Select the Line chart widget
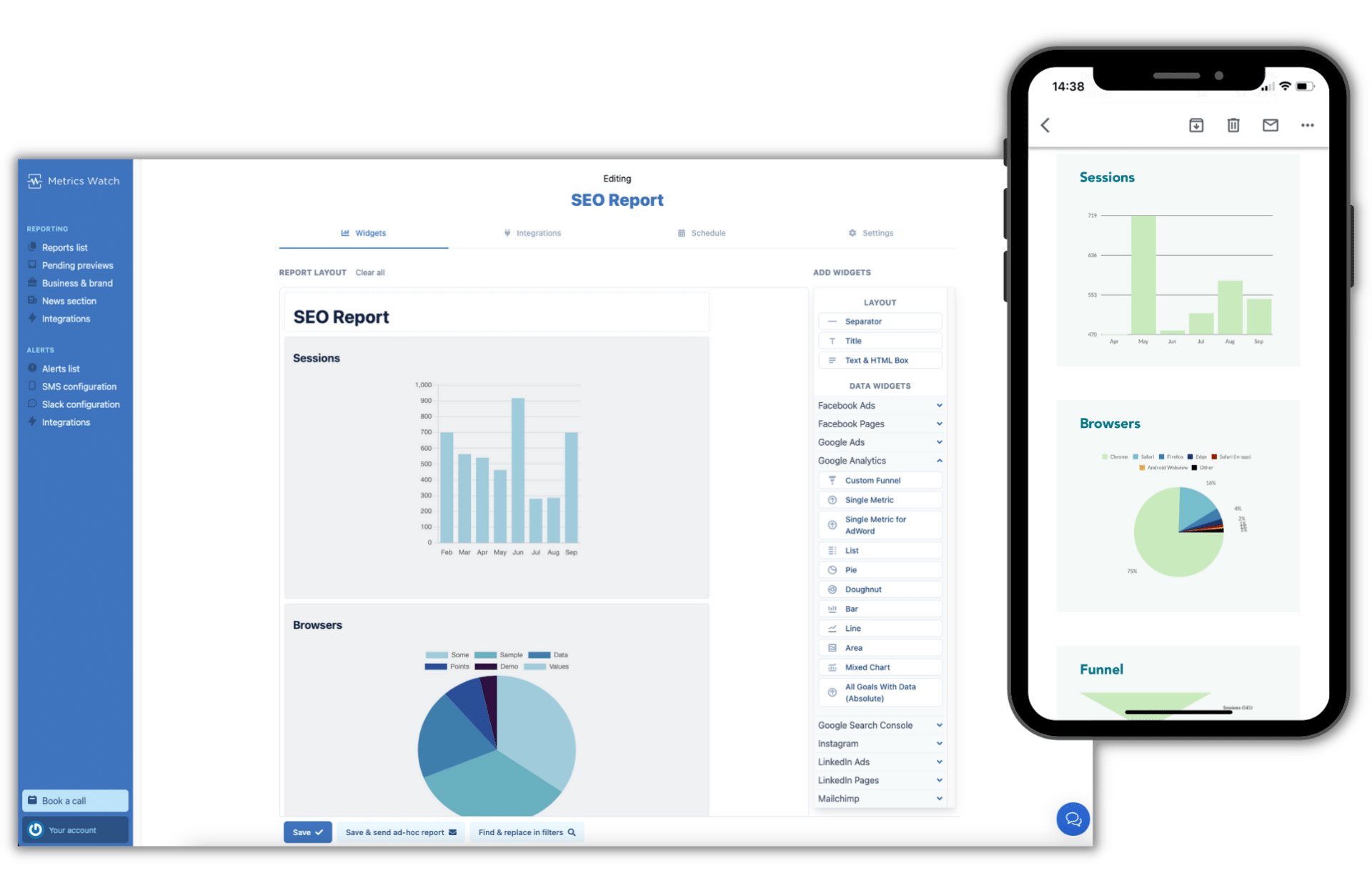The image size is (1372, 893). (x=879, y=627)
